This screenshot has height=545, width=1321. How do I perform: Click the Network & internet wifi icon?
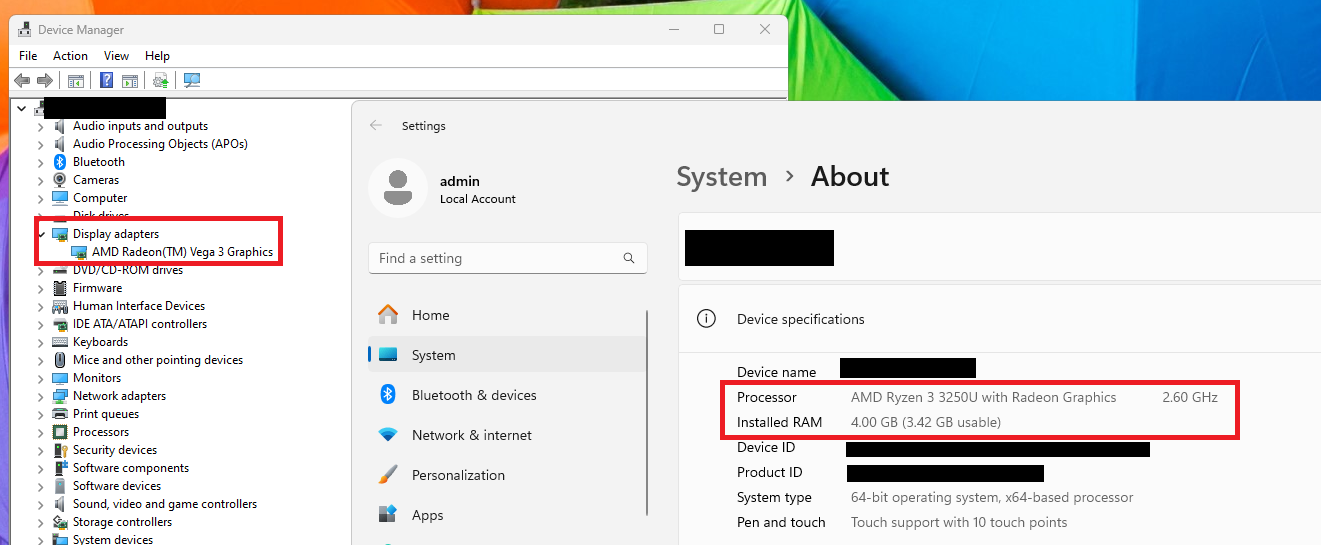click(388, 435)
